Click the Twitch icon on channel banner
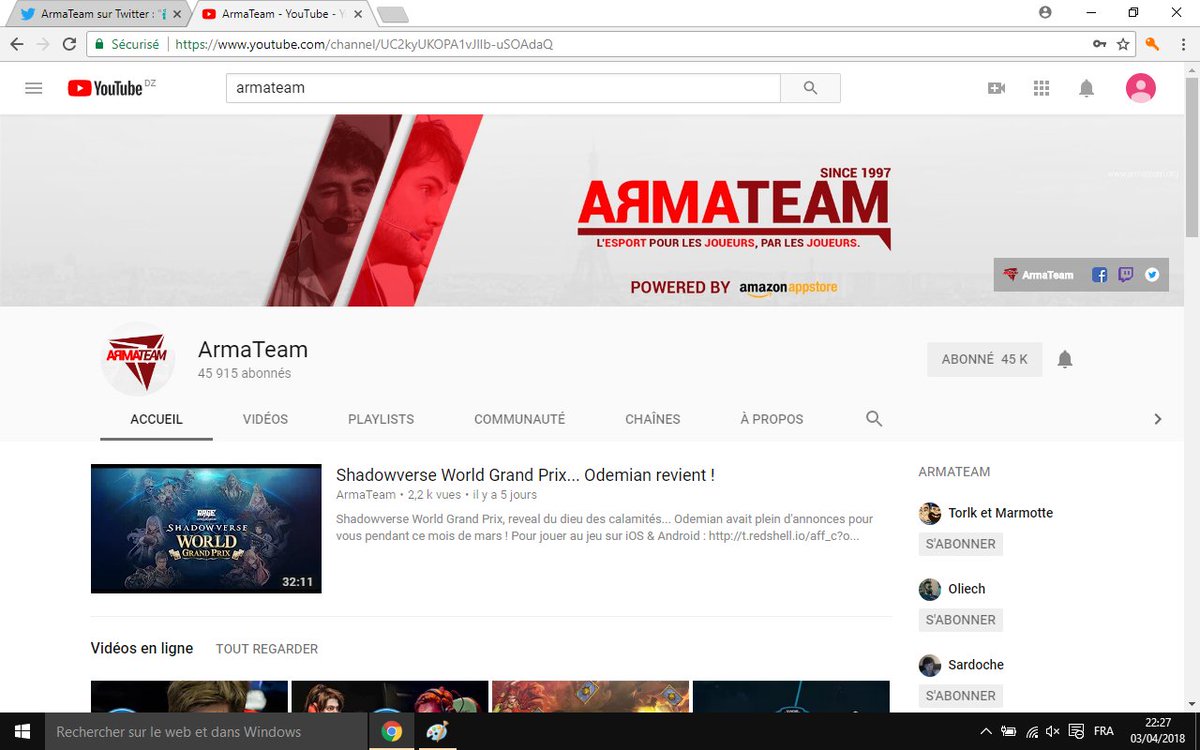Image resolution: width=1200 pixels, height=750 pixels. coord(1126,275)
